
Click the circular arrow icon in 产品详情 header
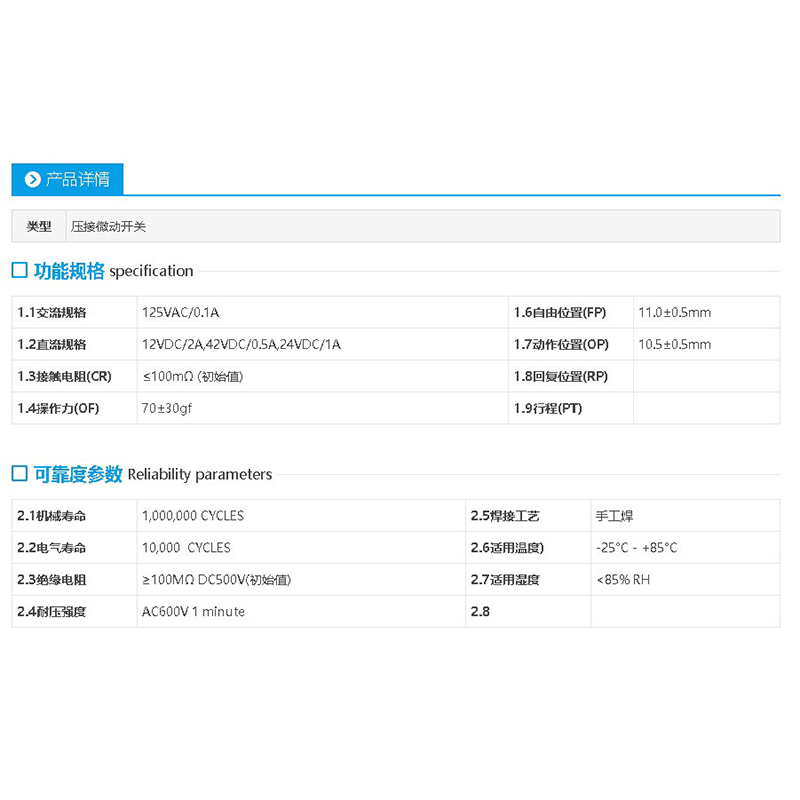click(x=32, y=179)
